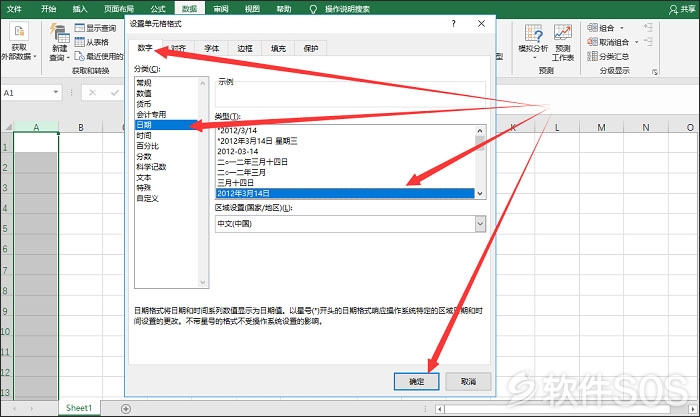Switch to the Page Layout (页面布局) tab
Image resolution: width=700 pixels, height=417 pixels.
[119, 9]
